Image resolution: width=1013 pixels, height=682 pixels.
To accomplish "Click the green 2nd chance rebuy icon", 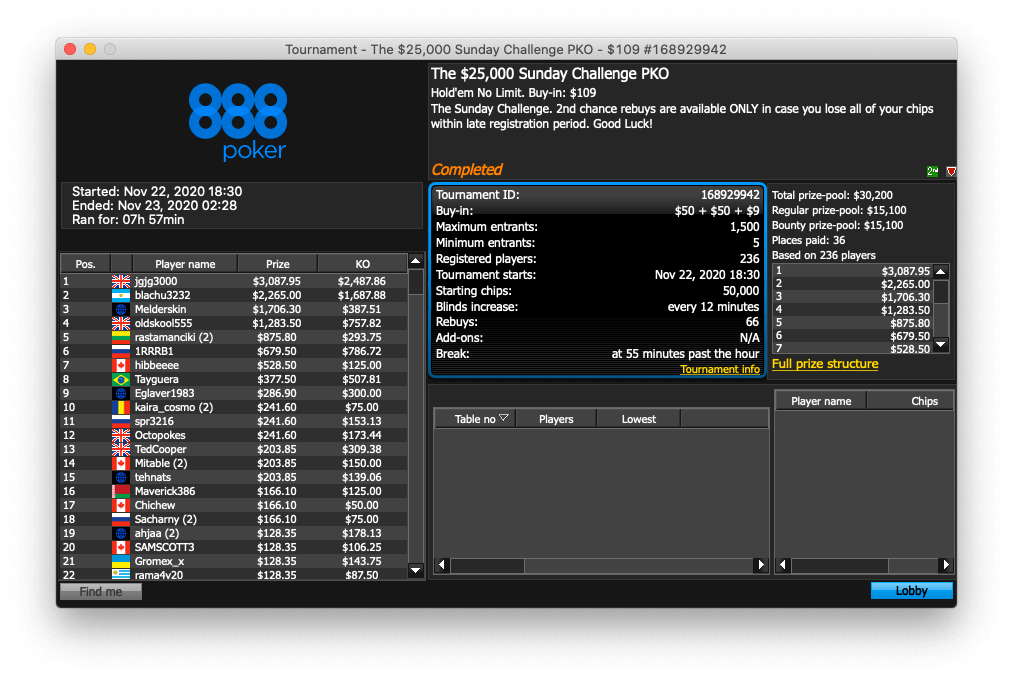I will (x=932, y=171).
